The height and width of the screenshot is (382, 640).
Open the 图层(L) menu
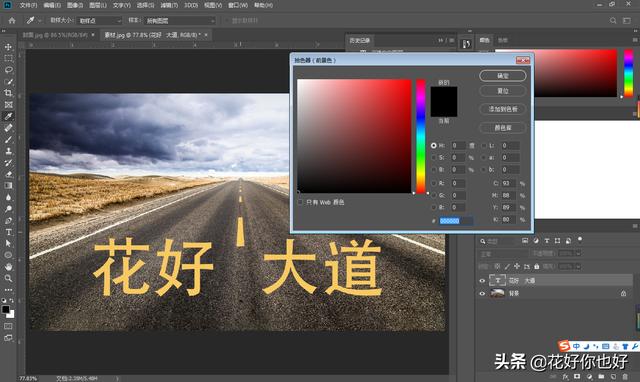click(x=98, y=5)
